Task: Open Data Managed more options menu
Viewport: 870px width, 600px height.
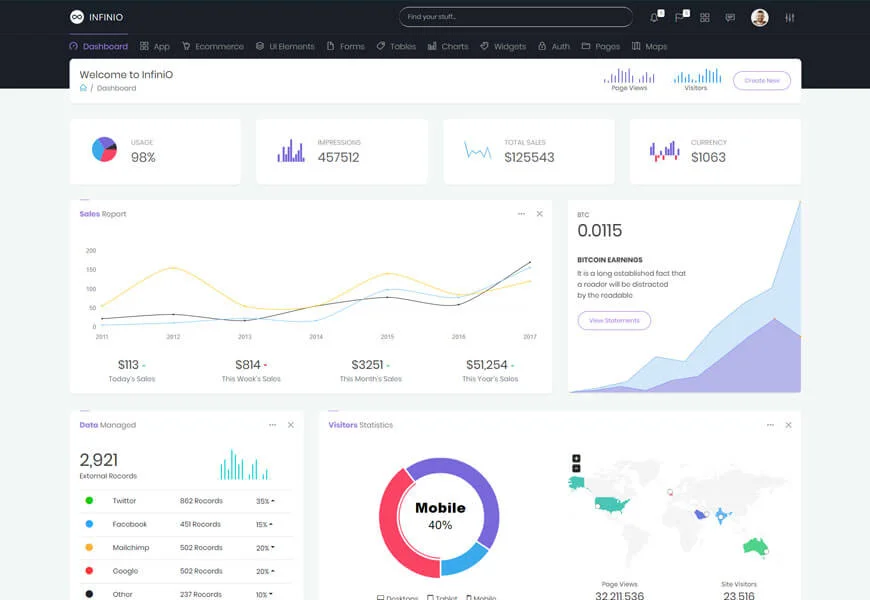Action: point(272,425)
